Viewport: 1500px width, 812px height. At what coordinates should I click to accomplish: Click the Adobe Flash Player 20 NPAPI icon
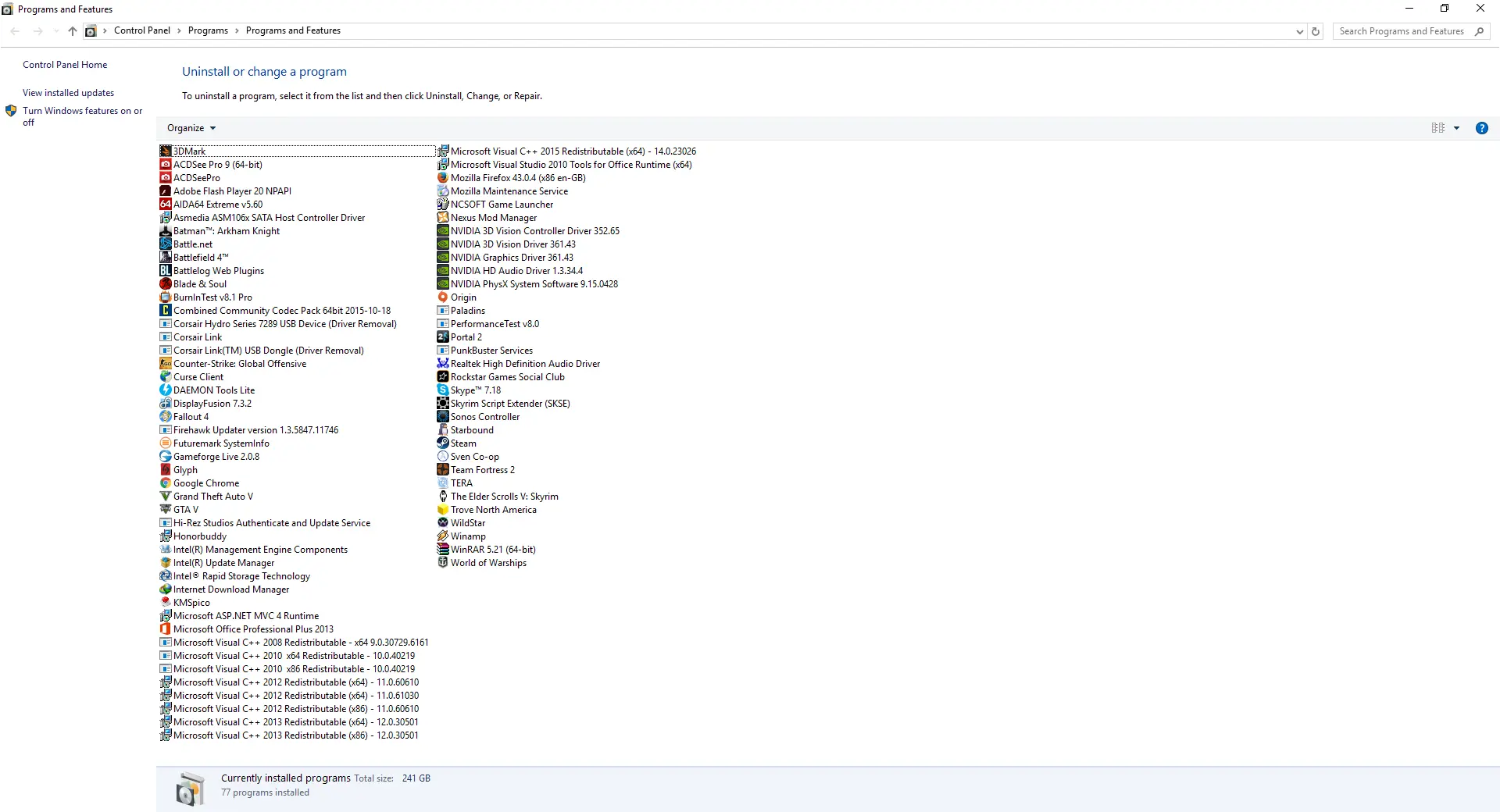click(x=166, y=191)
